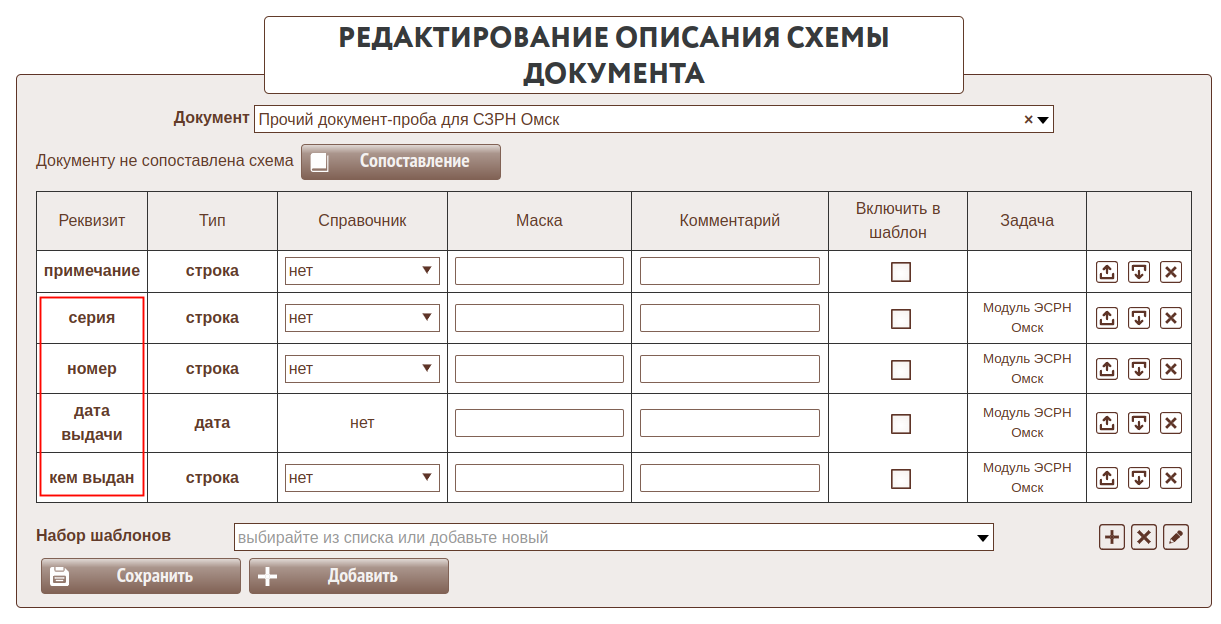Expand the Документ selection dropdown
The height and width of the screenshot is (624, 1221).
(x=1043, y=120)
